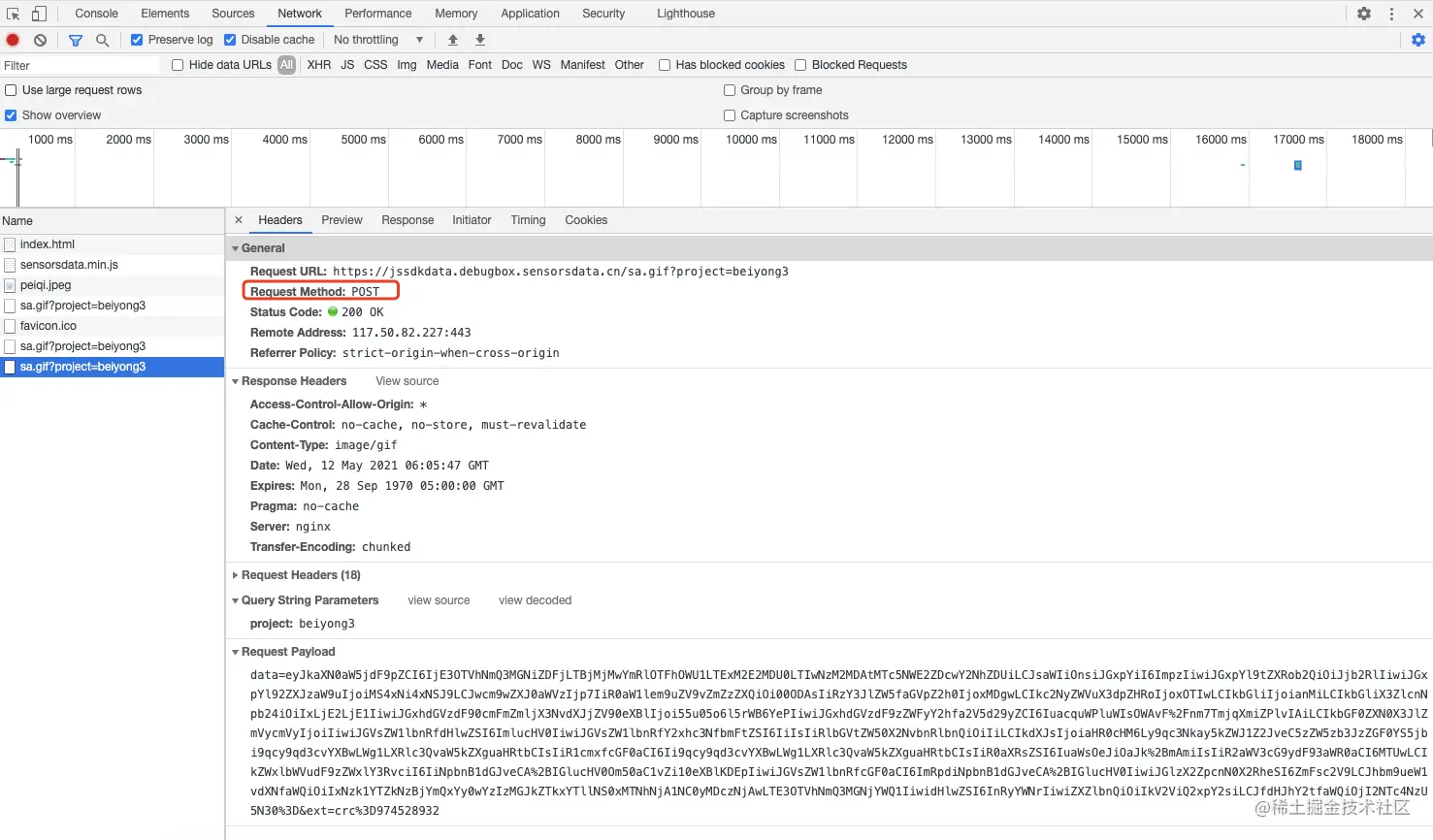Click view source for query string
The height and width of the screenshot is (840, 1433).
point(439,600)
